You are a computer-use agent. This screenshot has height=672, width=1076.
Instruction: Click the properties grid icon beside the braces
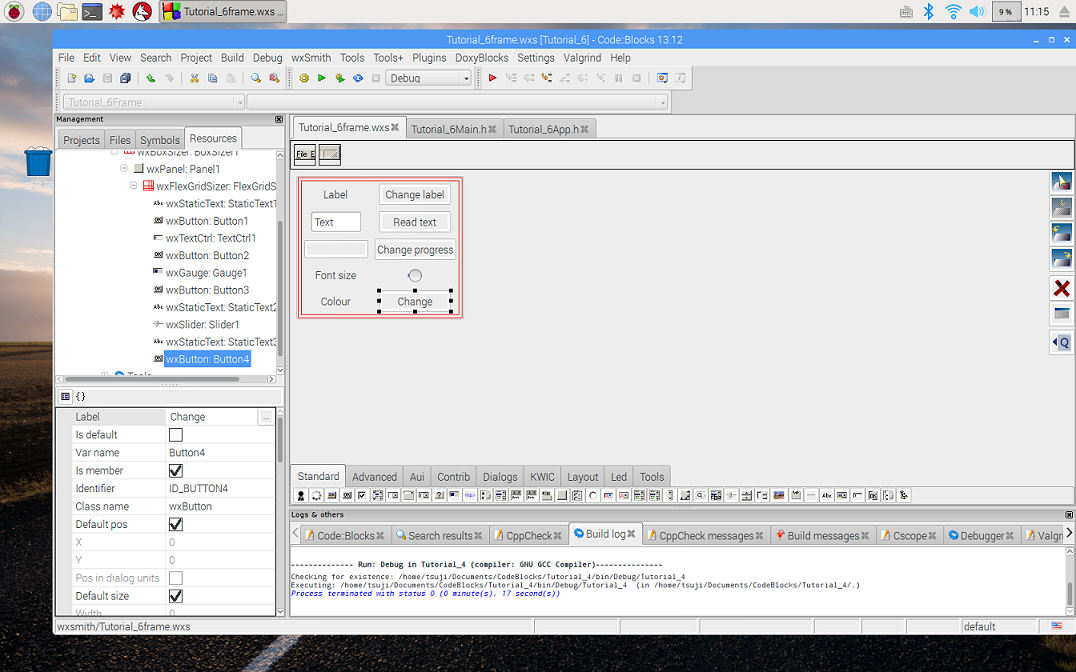(x=65, y=396)
